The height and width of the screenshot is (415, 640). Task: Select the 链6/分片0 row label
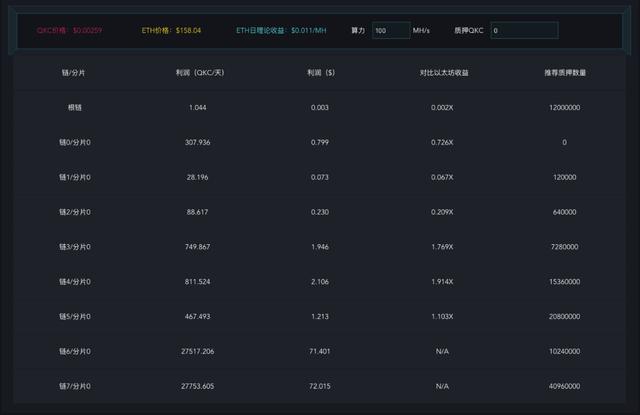[x=75, y=351]
